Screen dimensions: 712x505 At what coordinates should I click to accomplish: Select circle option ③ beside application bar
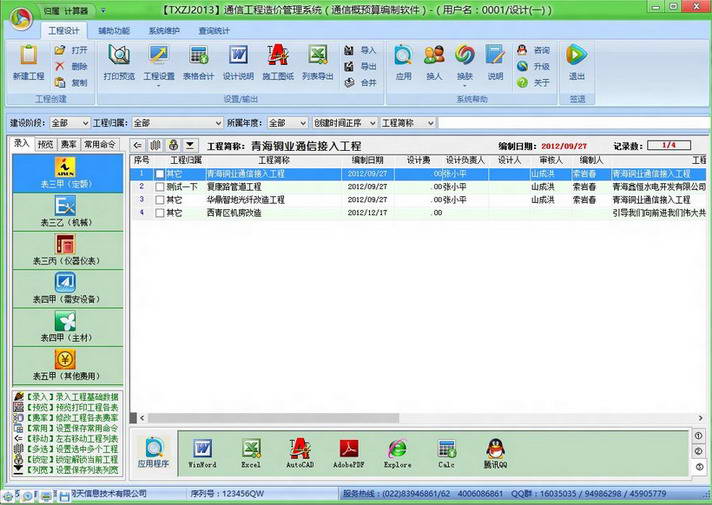(x=698, y=466)
